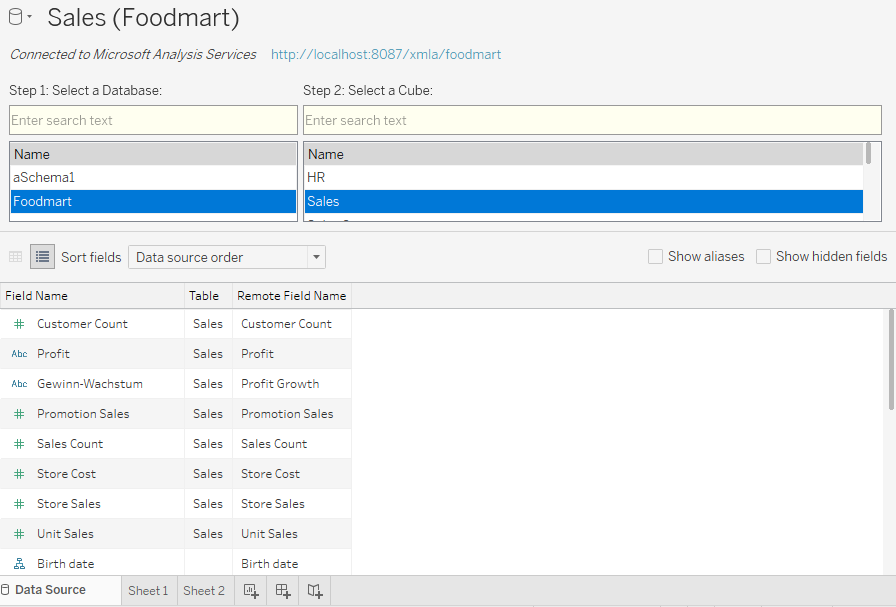
Task: Switch to the metadata list view icon
Action: click(42, 257)
